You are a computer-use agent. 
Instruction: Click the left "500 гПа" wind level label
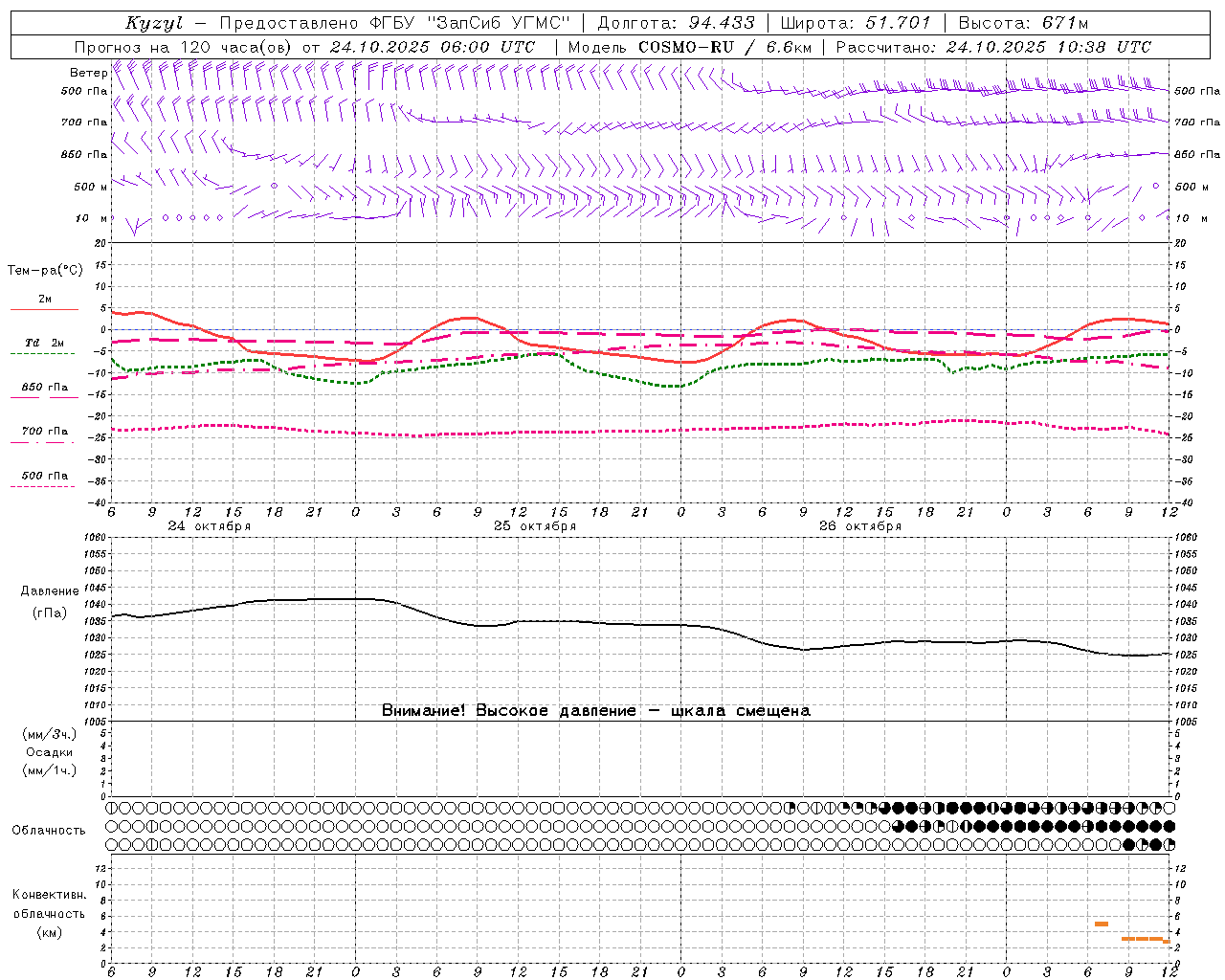(x=84, y=91)
